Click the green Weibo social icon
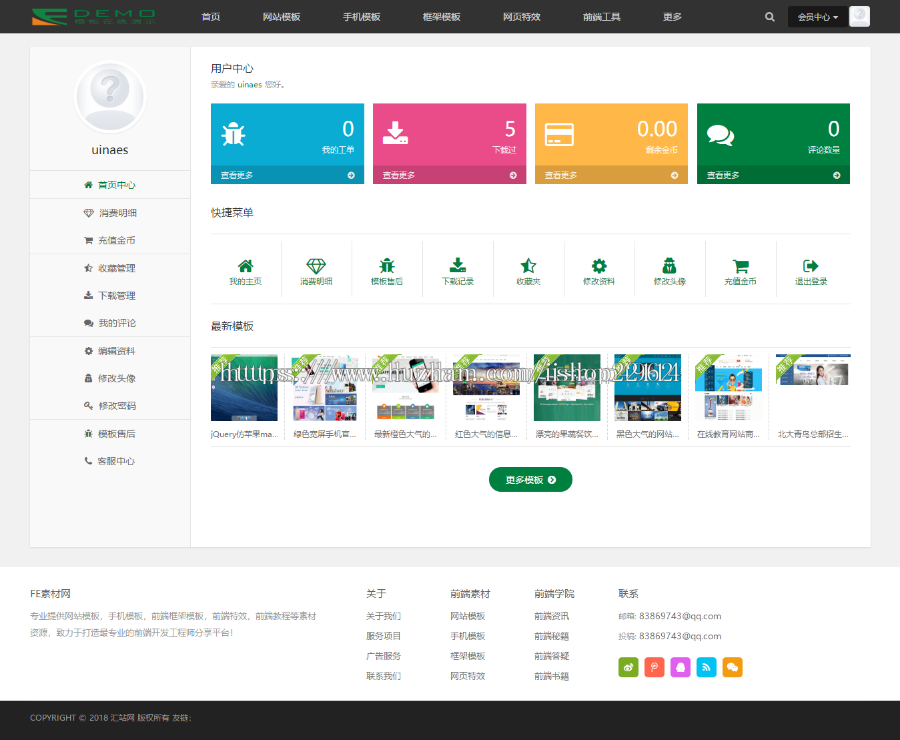The width and height of the screenshot is (900, 740). pos(628,667)
